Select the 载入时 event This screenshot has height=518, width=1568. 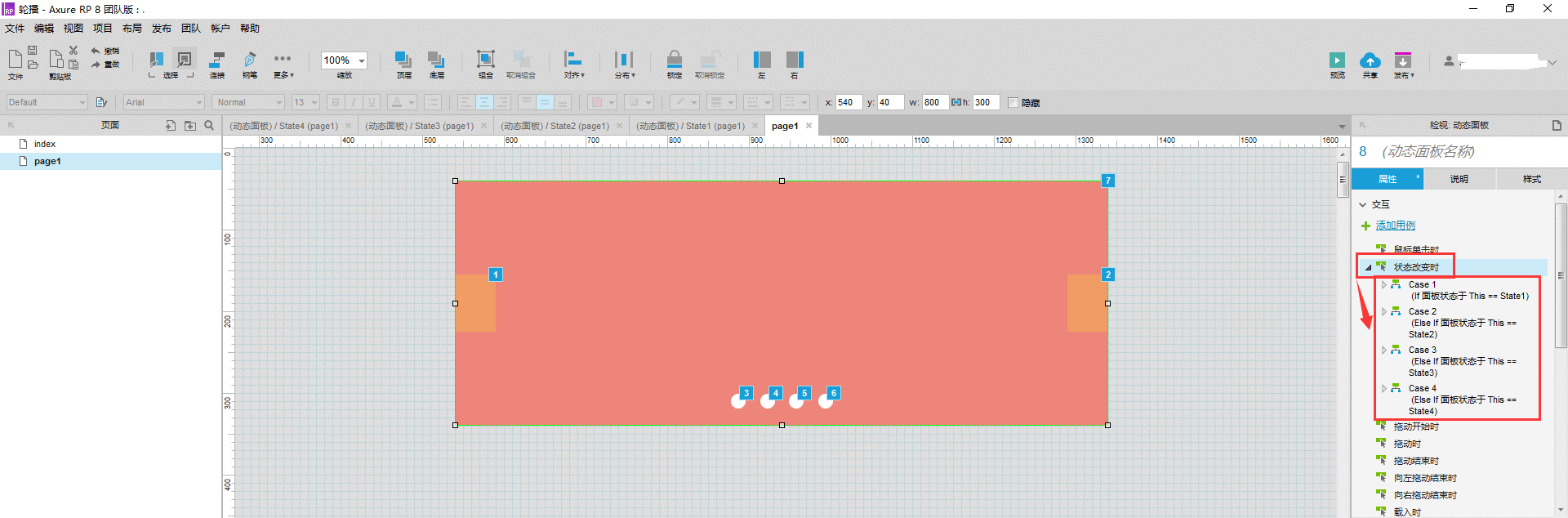tap(1407, 512)
